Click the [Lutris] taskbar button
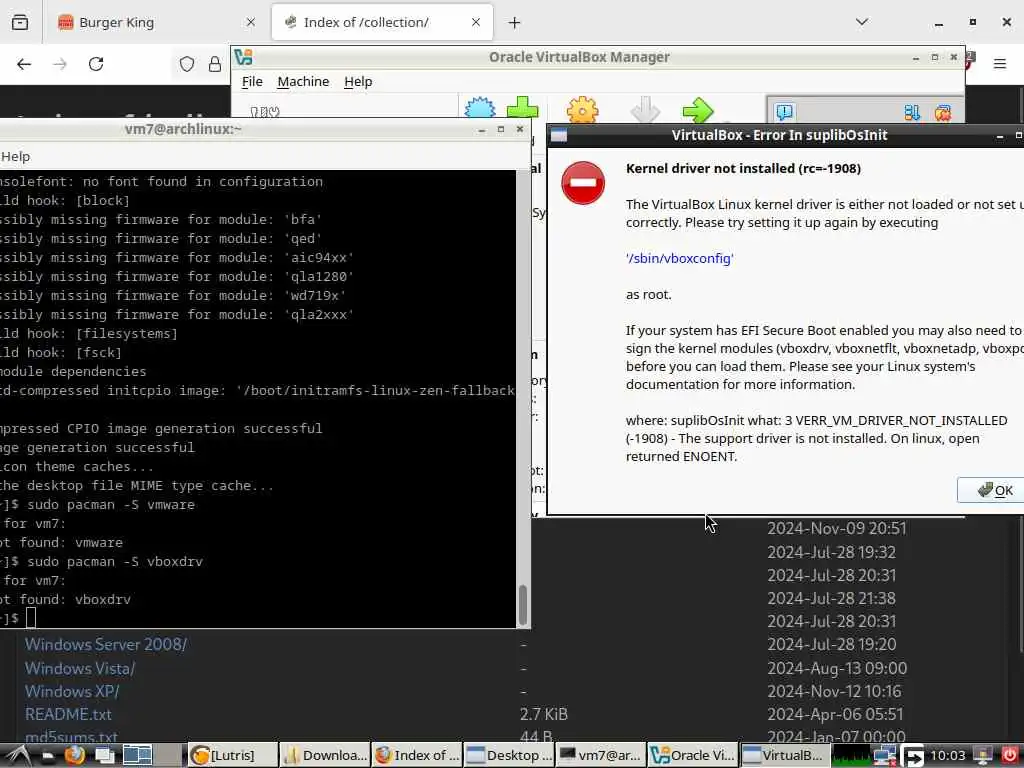The image size is (1024, 768). click(232, 755)
